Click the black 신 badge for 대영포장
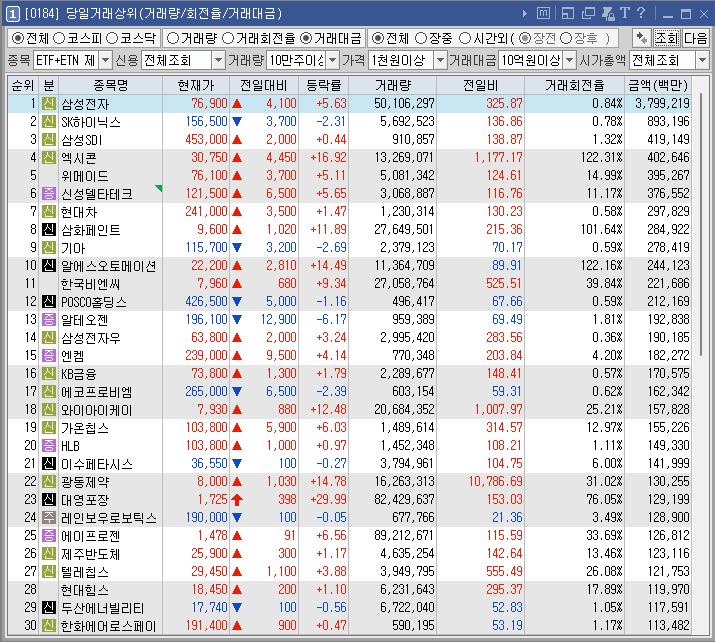The width and height of the screenshot is (715, 642). click(x=49, y=499)
